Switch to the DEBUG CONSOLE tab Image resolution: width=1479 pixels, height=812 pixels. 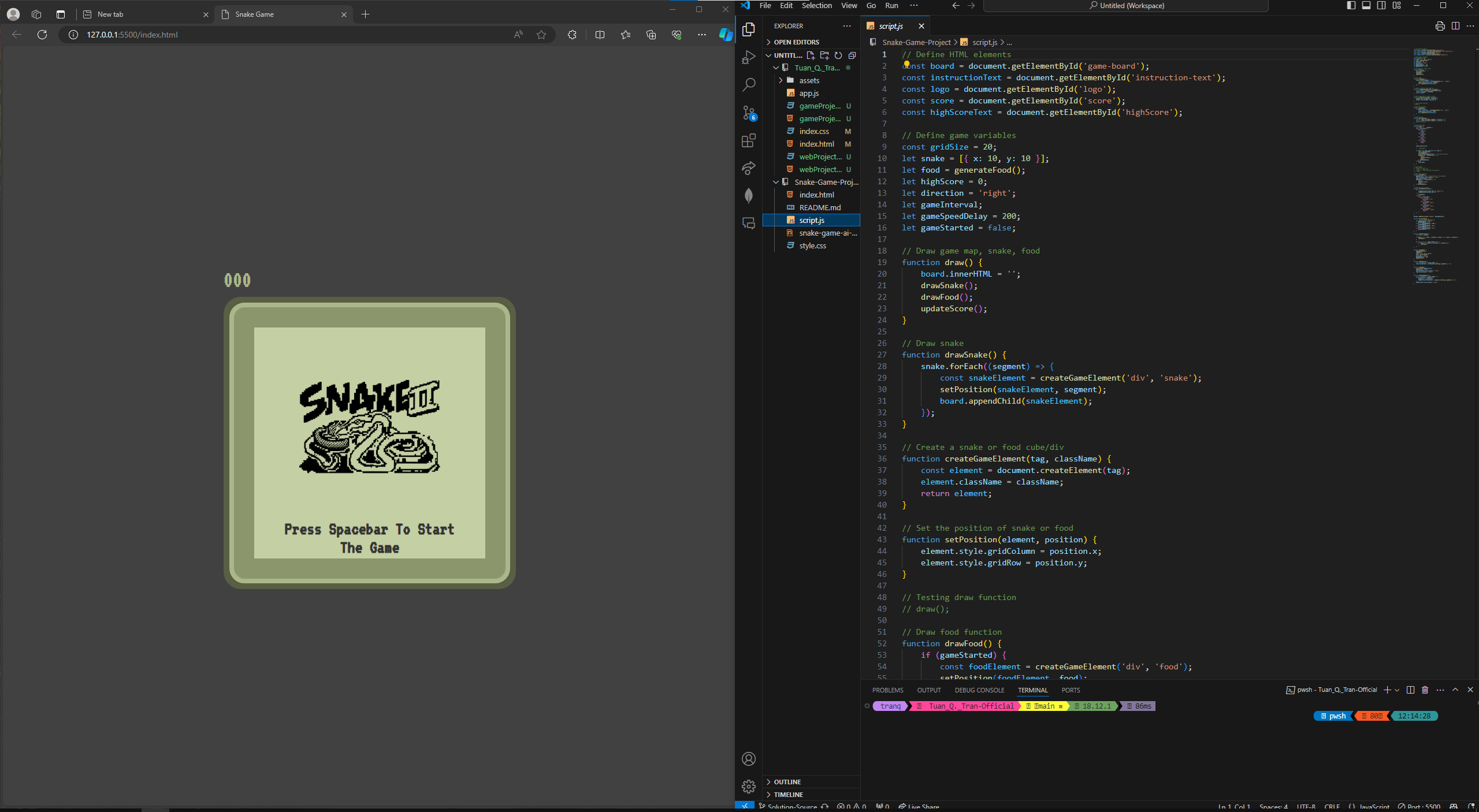point(979,690)
